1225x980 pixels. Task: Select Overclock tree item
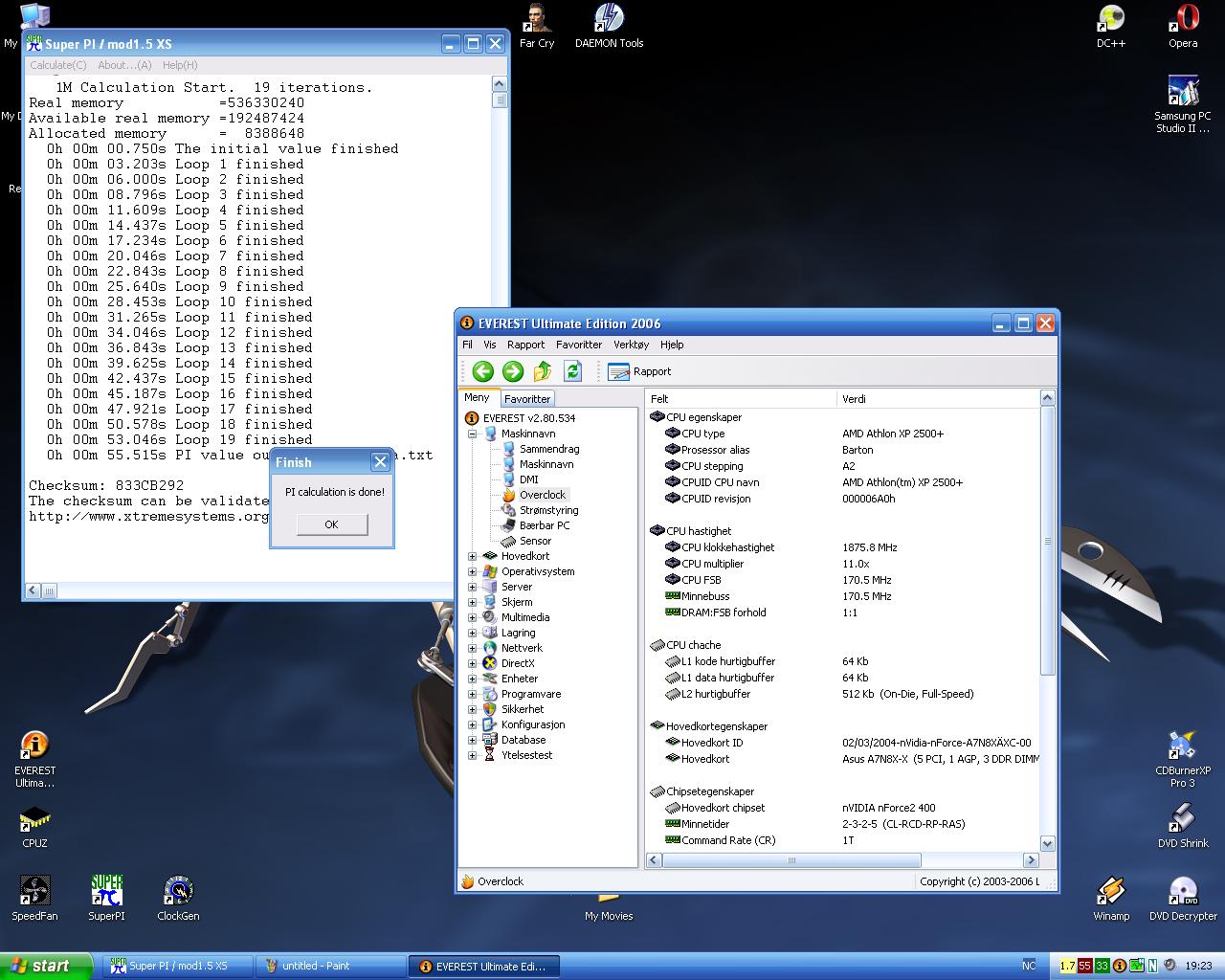click(542, 495)
